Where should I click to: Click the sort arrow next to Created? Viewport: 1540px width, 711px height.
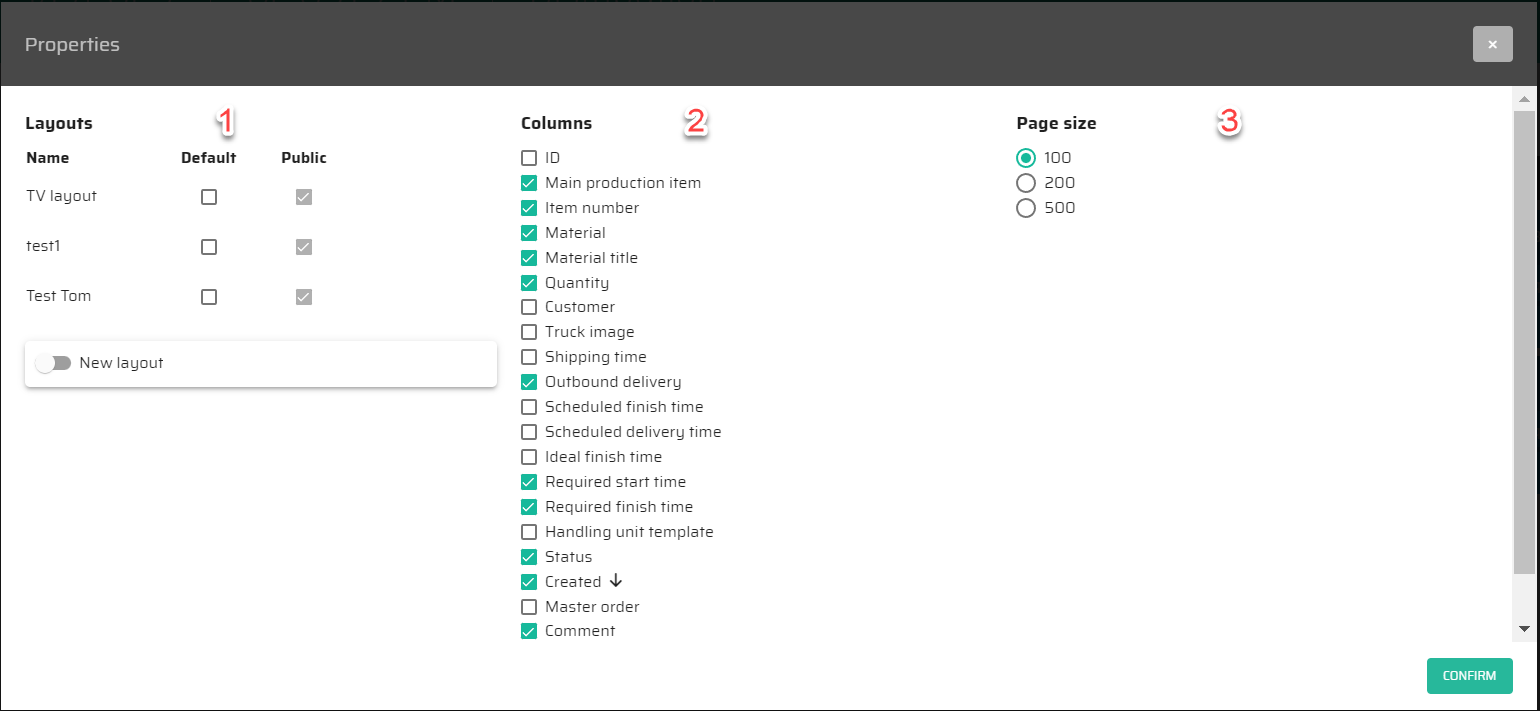tap(616, 581)
